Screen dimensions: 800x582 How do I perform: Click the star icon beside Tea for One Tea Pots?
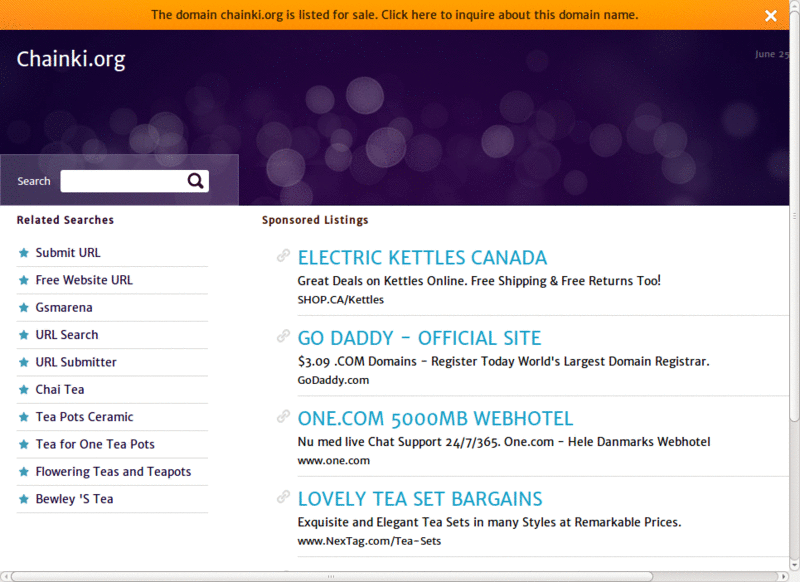click(x=23, y=444)
